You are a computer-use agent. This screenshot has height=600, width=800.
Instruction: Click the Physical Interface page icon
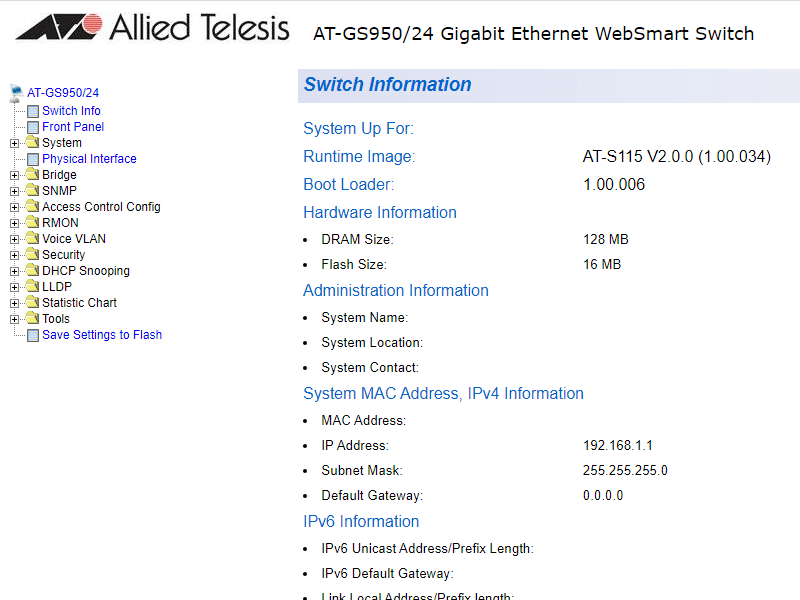coord(33,159)
